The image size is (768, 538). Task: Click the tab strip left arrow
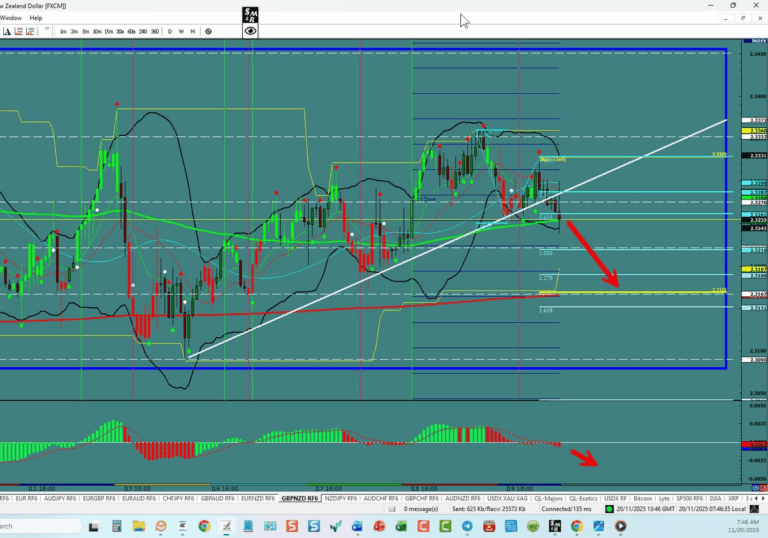[757, 498]
